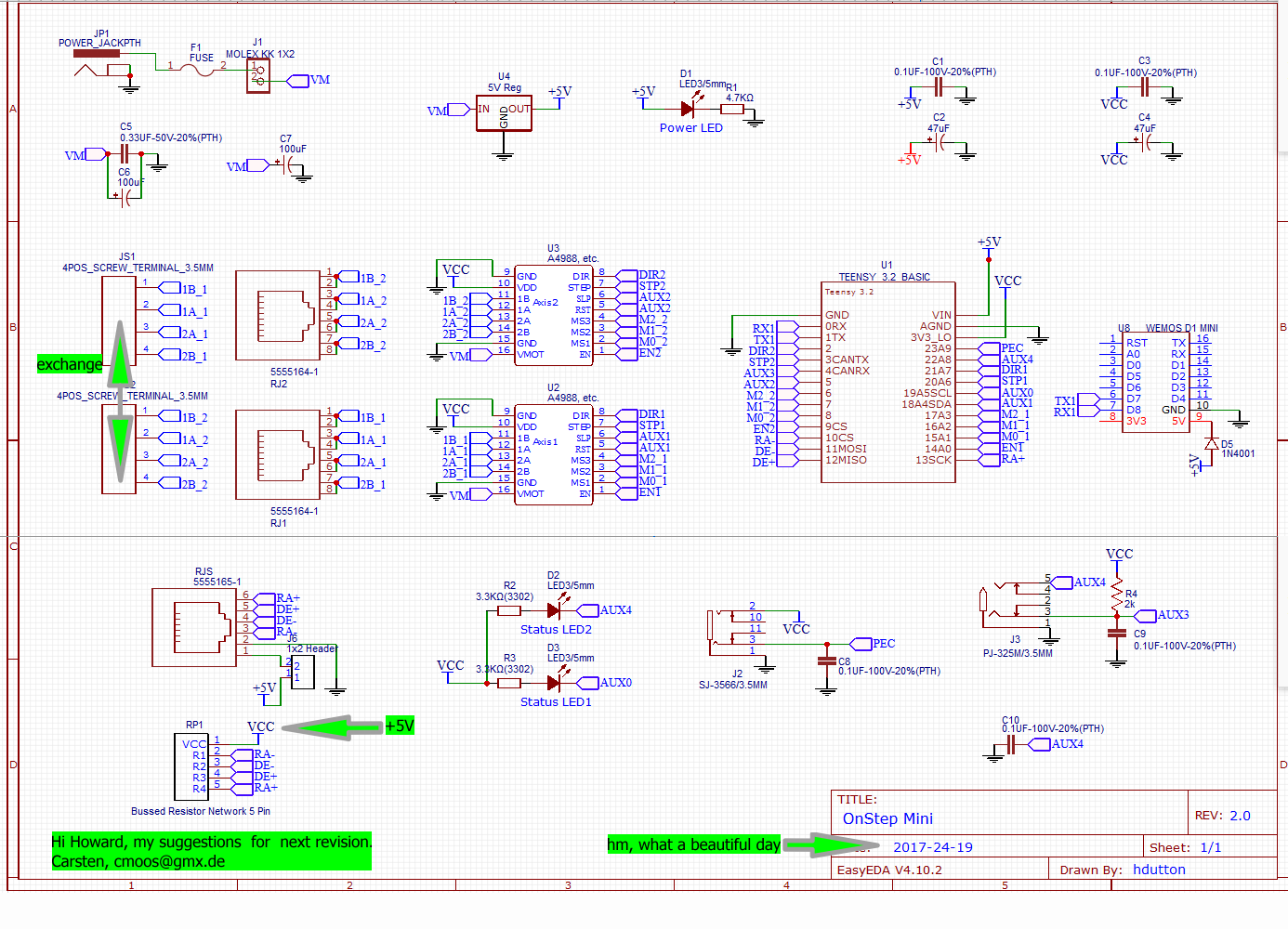This screenshot has height=929, width=1288.
Task: Click the RJ2 5555164-1 jack symbol
Action: point(278,315)
